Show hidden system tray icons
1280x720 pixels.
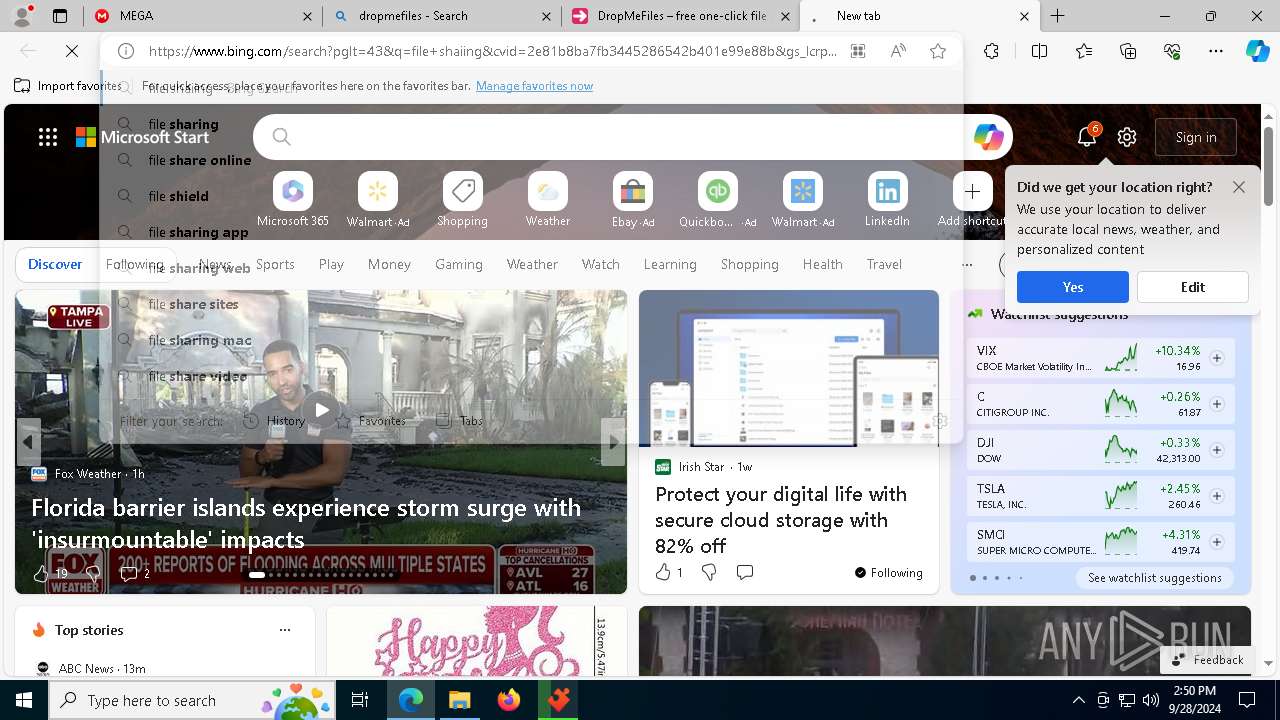[1078, 700]
